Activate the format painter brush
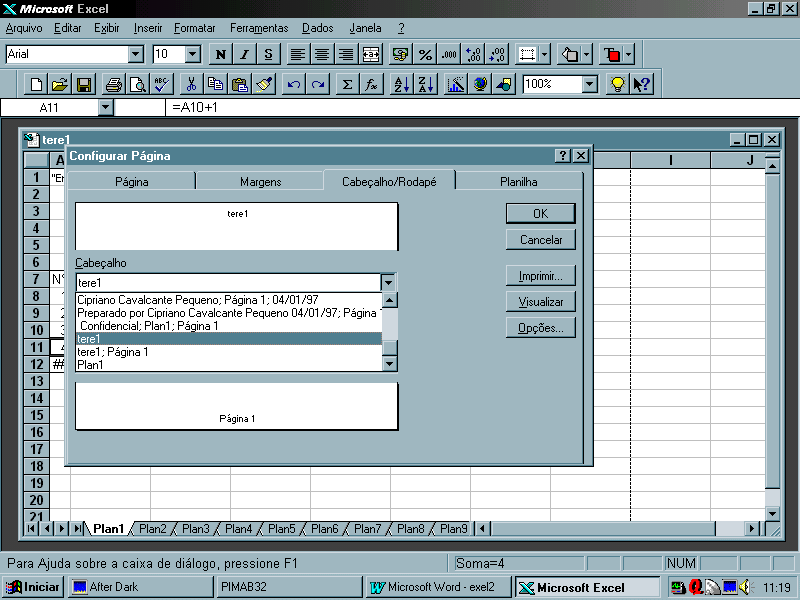The width and height of the screenshot is (800, 600). click(x=264, y=84)
